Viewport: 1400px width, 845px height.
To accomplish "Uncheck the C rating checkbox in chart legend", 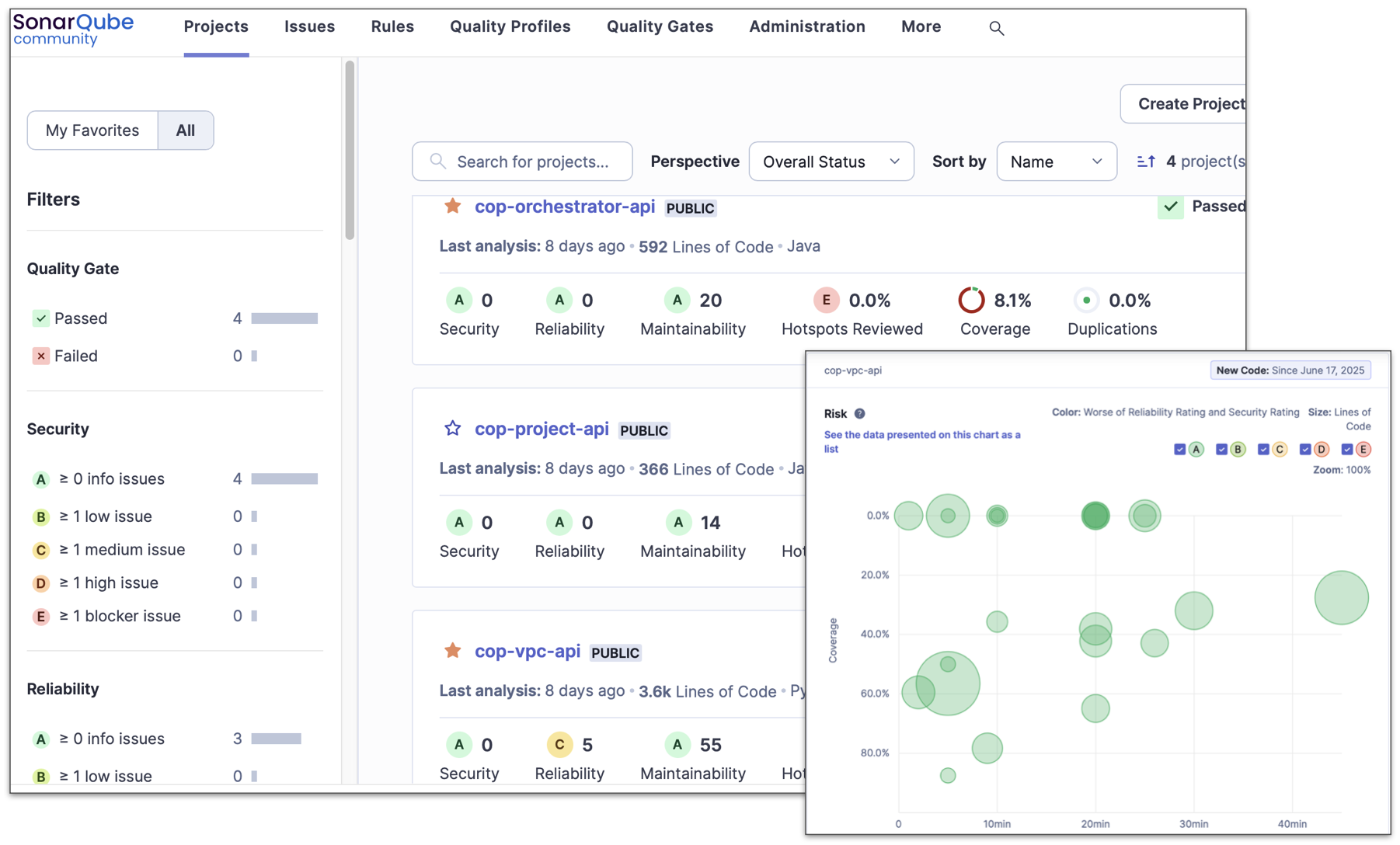I will click(1263, 450).
